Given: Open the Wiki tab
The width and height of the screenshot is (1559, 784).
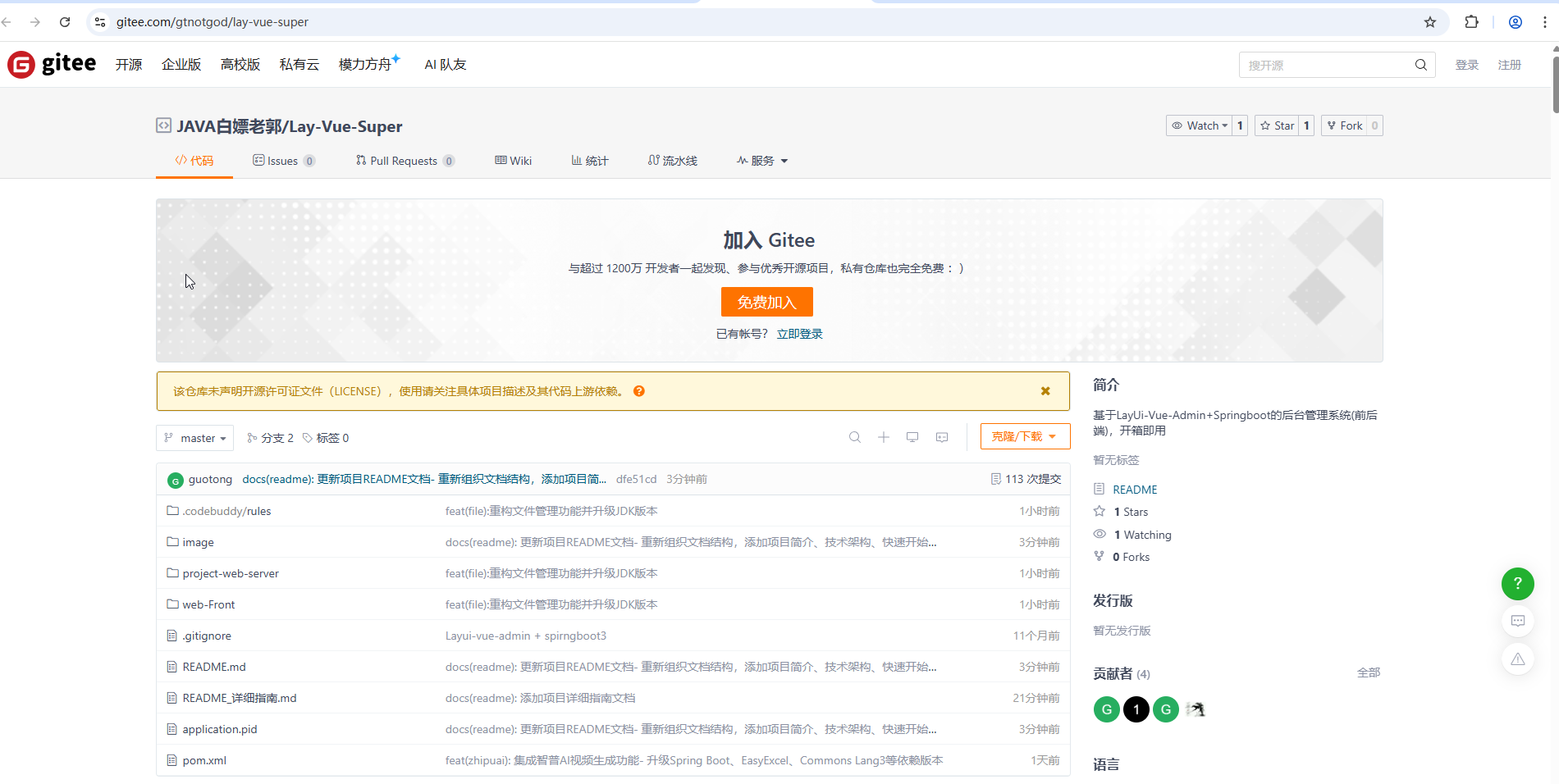Looking at the screenshot, I should point(513,161).
